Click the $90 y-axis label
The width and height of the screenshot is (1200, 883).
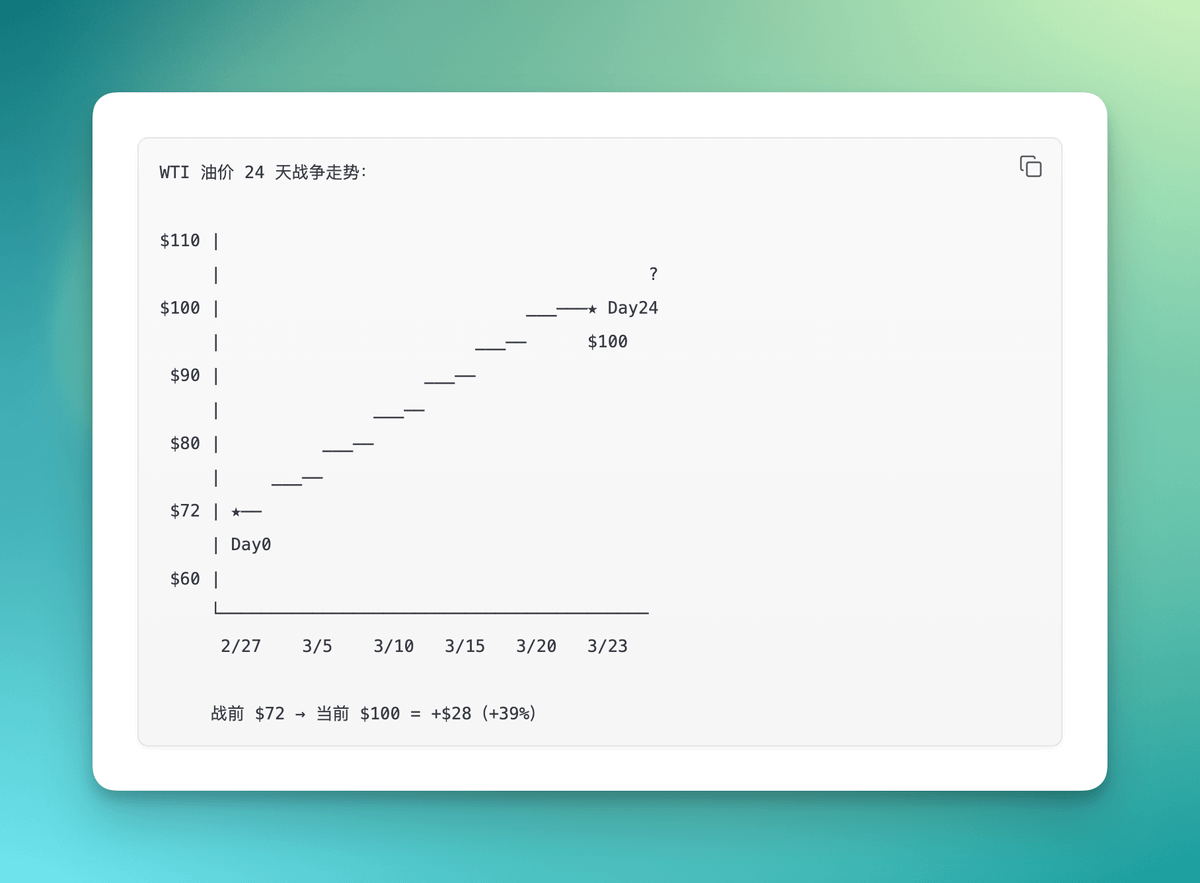click(x=185, y=376)
